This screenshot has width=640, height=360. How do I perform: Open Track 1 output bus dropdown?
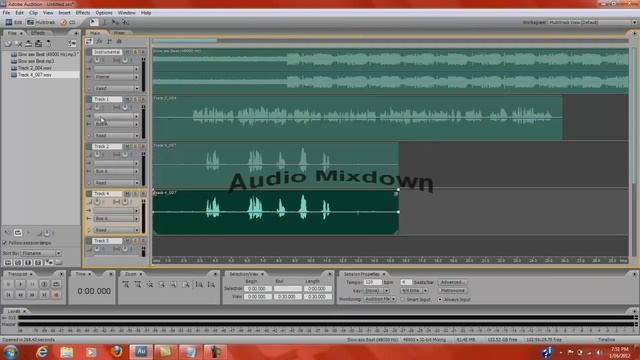pyautogui.click(x=117, y=124)
